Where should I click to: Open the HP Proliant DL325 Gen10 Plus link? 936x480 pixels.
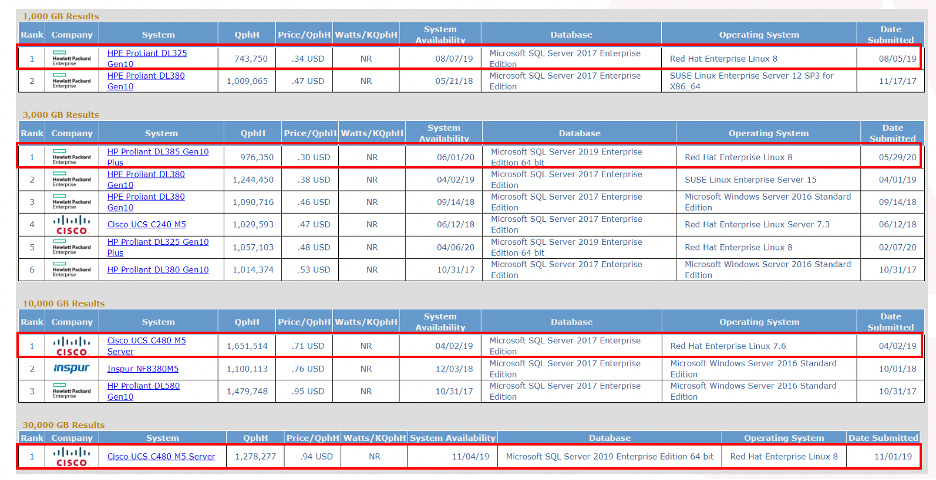[x=158, y=247]
